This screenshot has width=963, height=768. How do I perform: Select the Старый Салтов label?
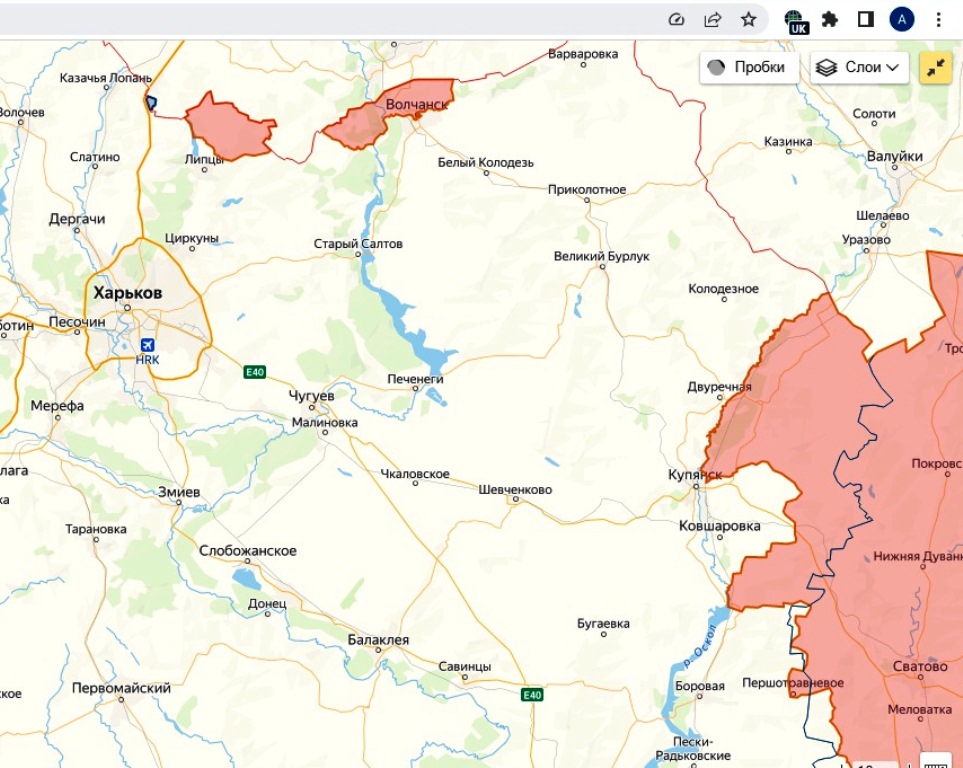(358, 243)
